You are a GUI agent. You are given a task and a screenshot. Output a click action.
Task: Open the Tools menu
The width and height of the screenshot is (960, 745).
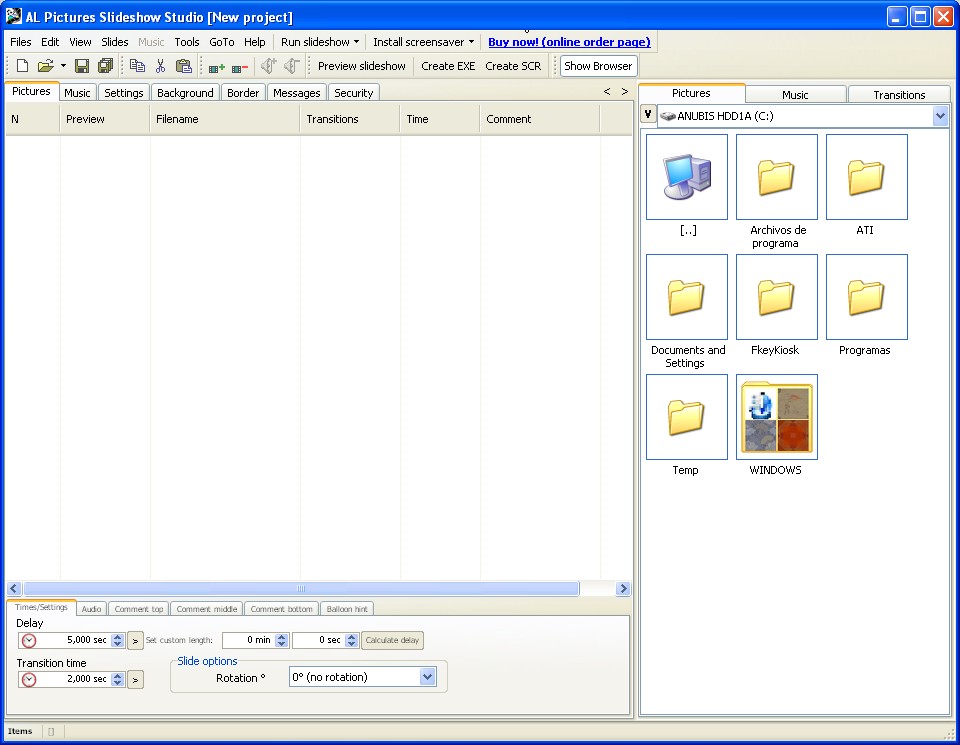[x=187, y=42]
